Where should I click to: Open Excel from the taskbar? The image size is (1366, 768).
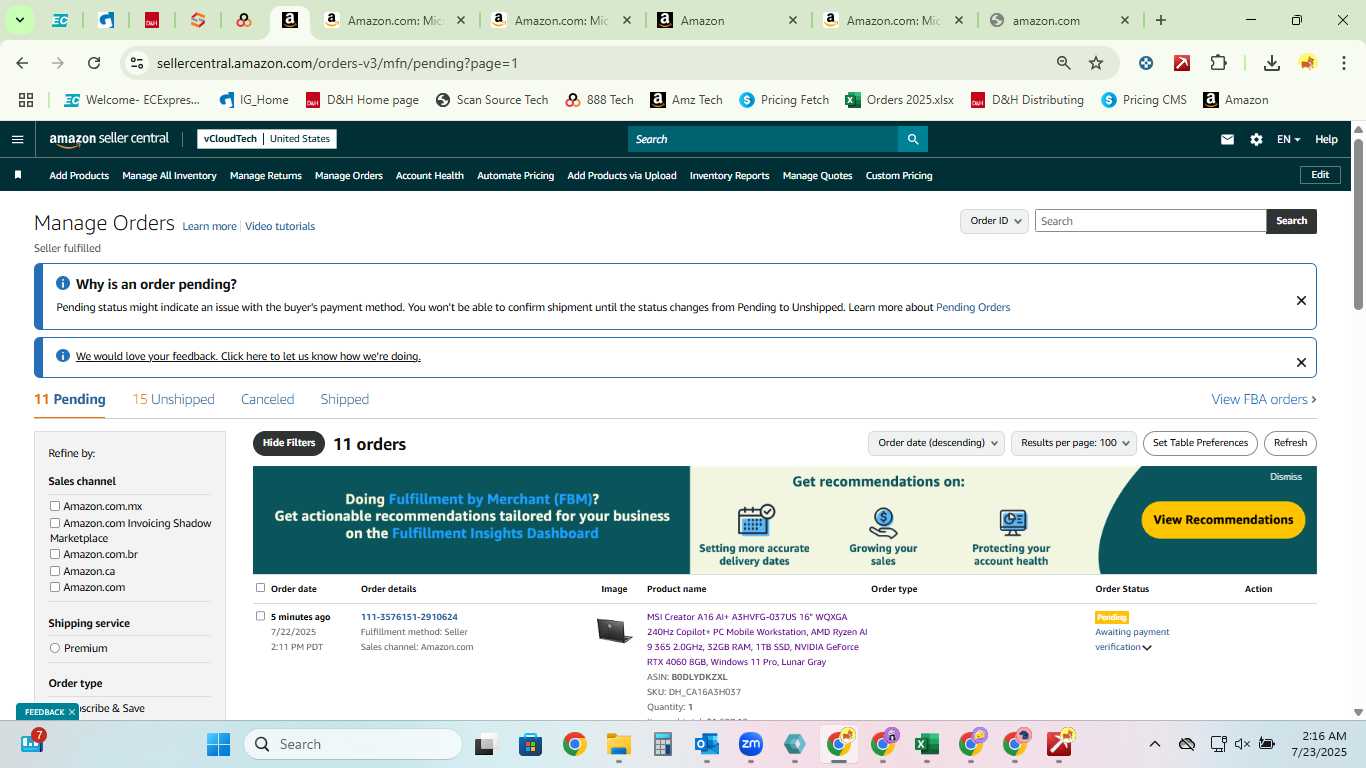click(x=927, y=744)
